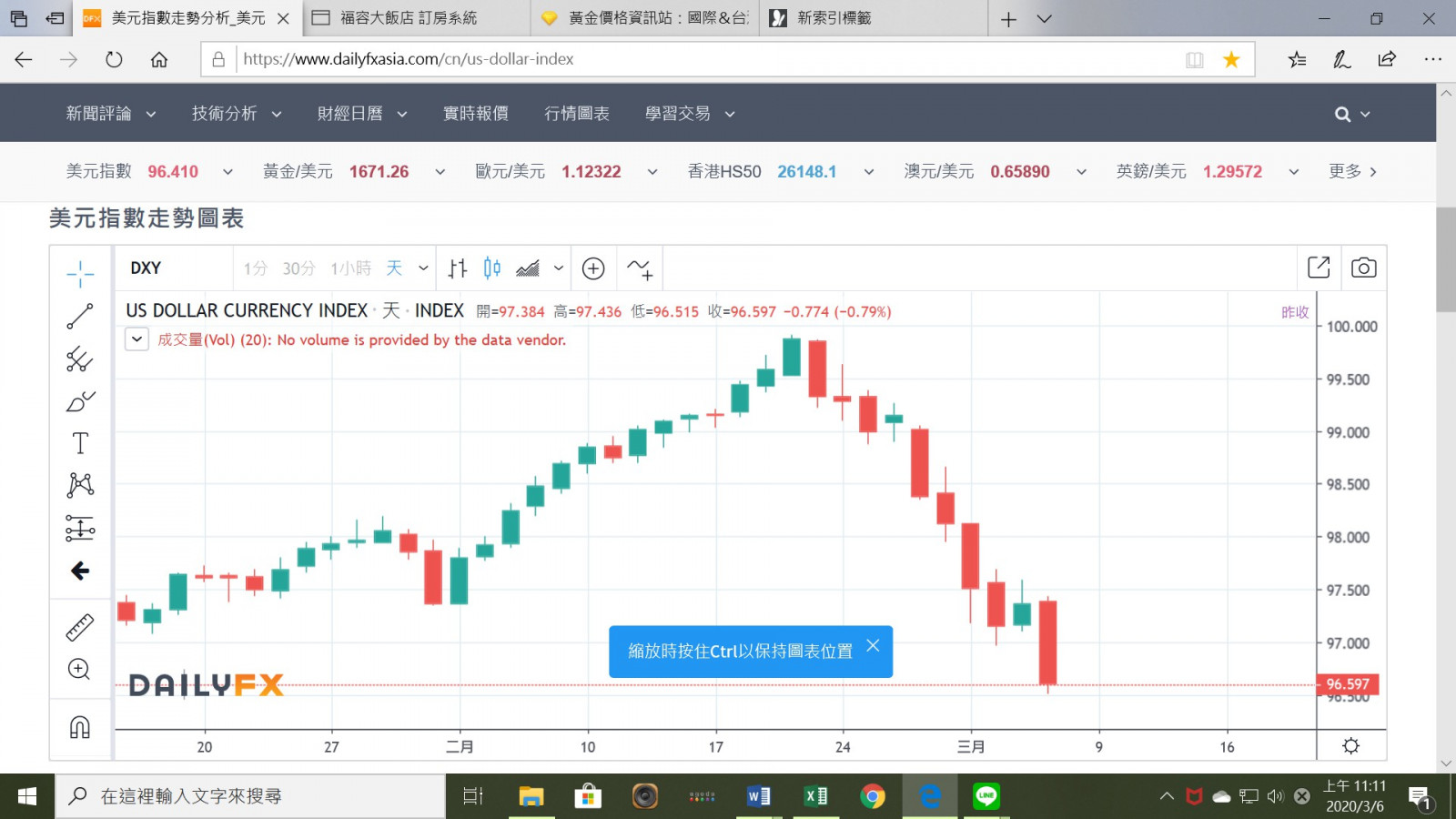Select the brush drawing tool
The width and height of the screenshot is (1456, 819).
tap(80, 401)
